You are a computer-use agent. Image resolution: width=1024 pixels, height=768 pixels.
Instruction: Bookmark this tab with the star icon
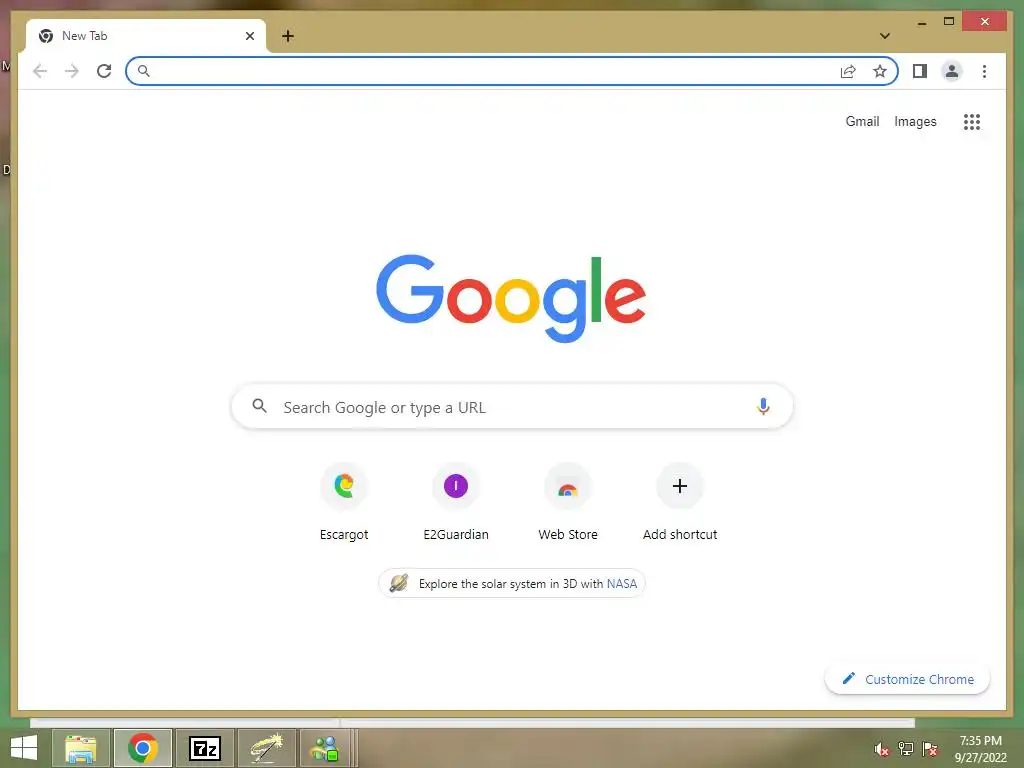click(x=880, y=71)
